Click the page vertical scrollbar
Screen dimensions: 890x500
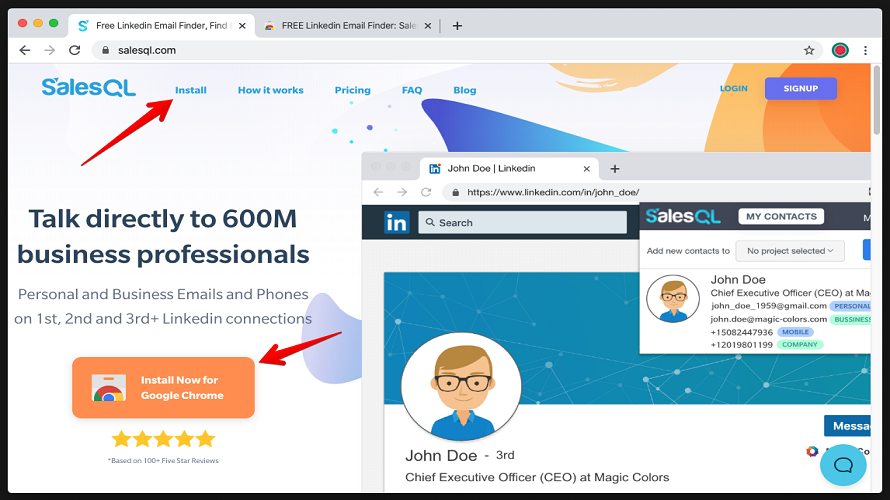point(876,100)
